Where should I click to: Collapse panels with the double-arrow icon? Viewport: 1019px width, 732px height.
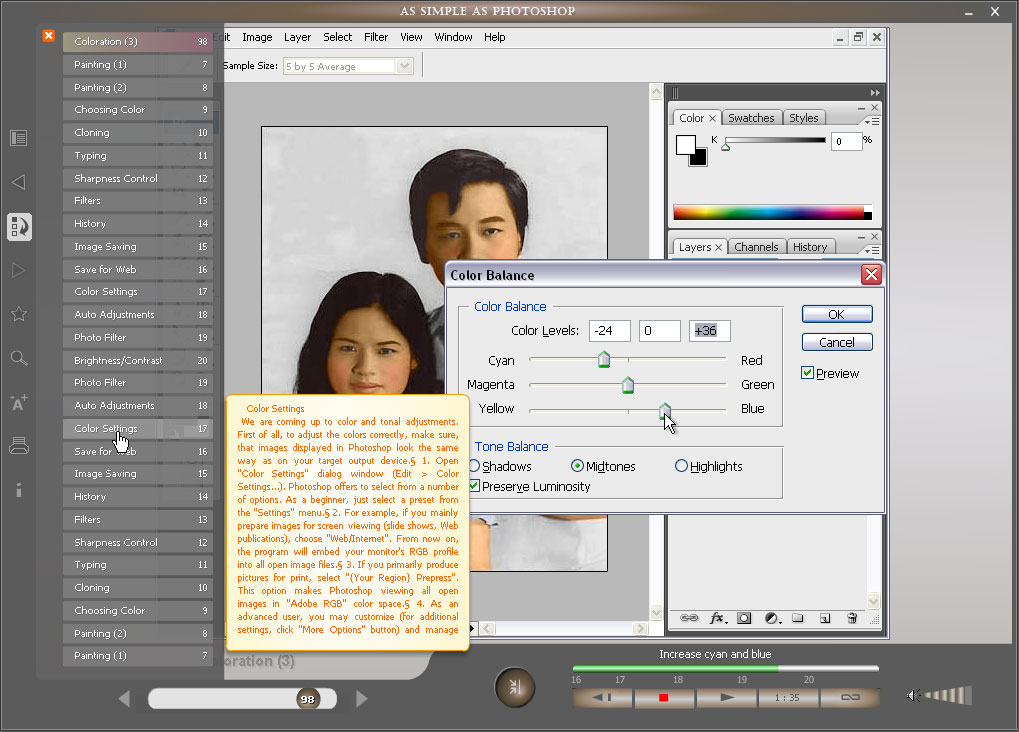(x=875, y=93)
